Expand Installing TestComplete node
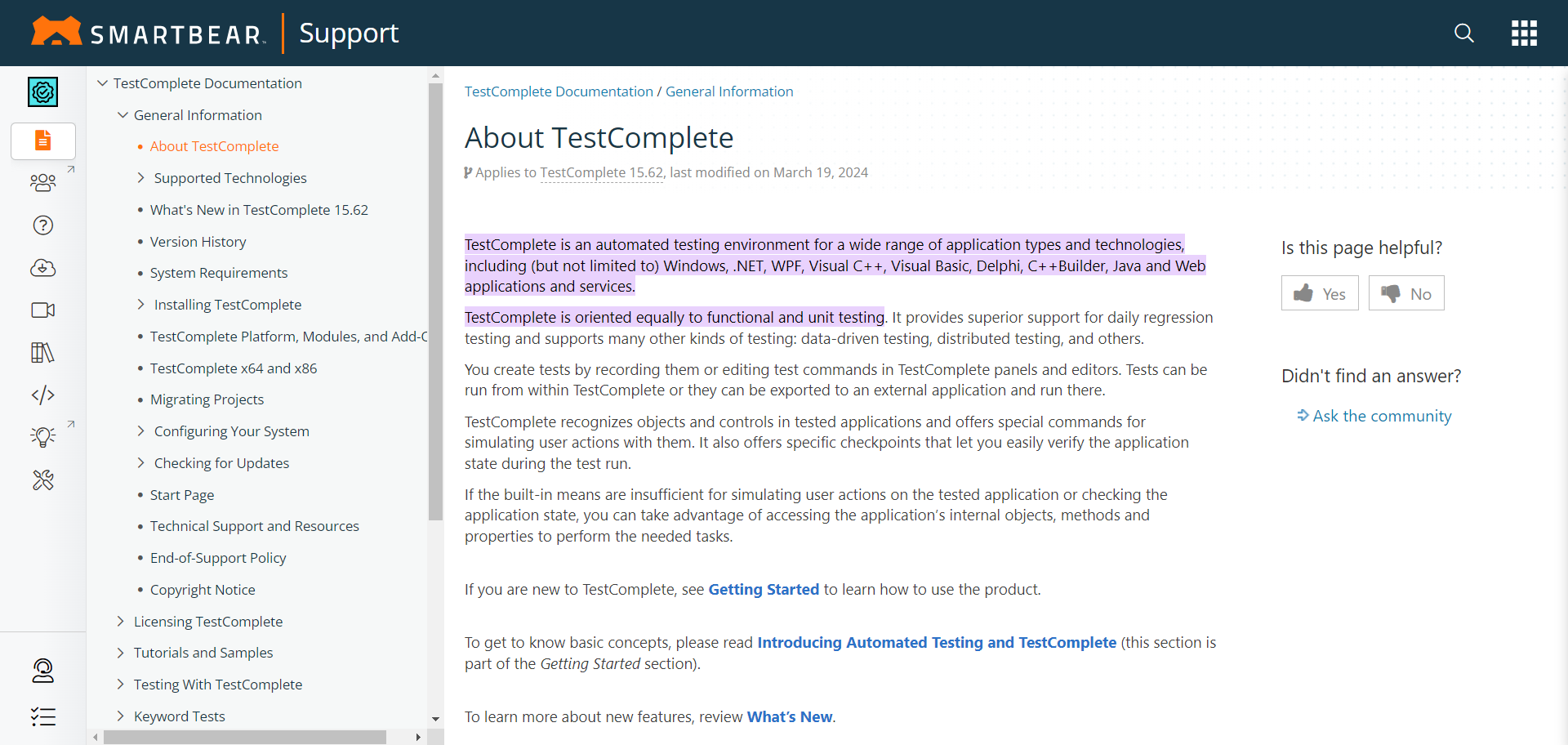1568x745 pixels. [x=140, y=305]
